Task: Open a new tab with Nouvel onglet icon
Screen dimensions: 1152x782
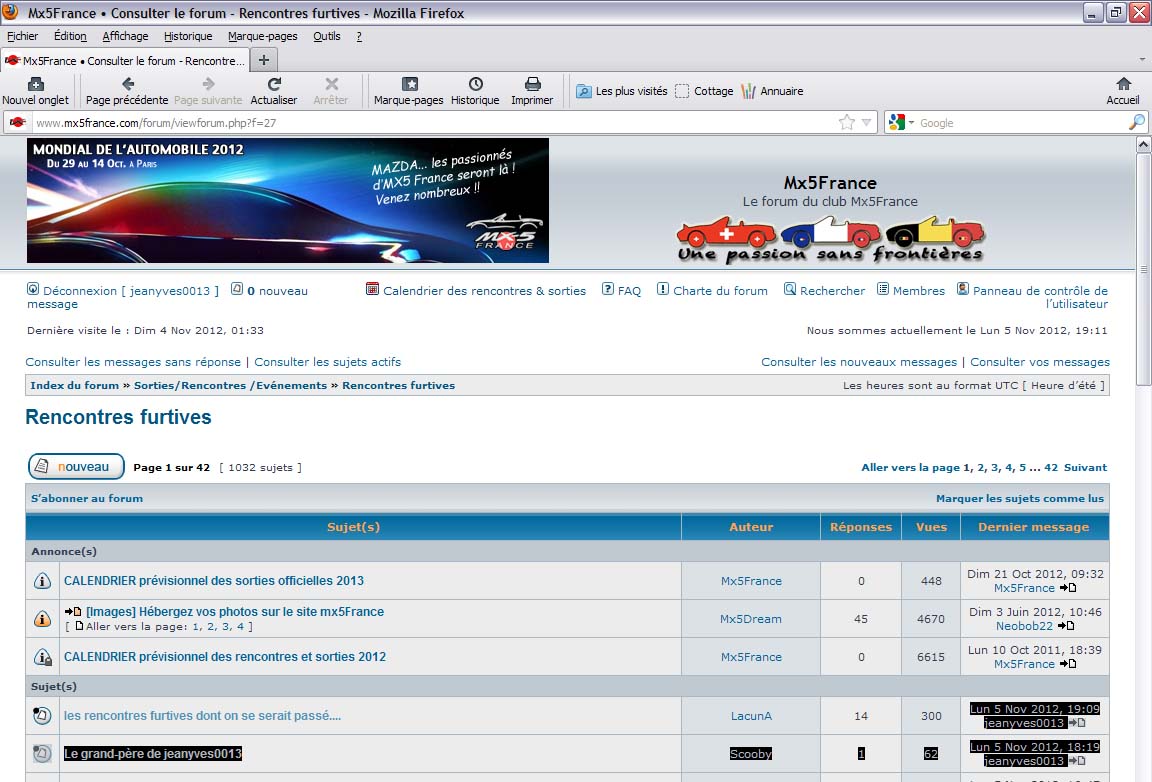Action: (x=35, y=84)
